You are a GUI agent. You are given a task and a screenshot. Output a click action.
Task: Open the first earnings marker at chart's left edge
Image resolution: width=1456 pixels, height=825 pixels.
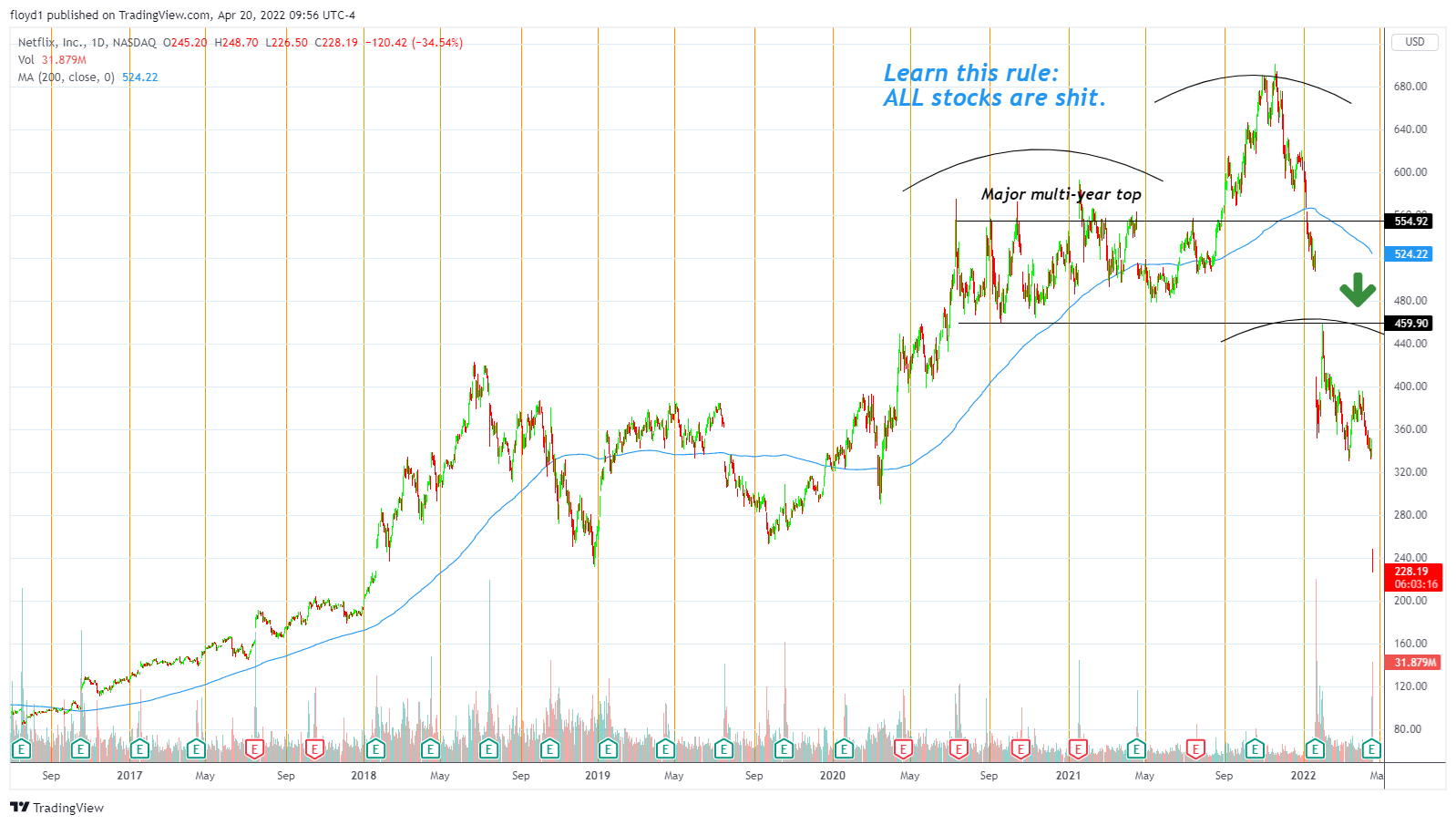(21, 749)
